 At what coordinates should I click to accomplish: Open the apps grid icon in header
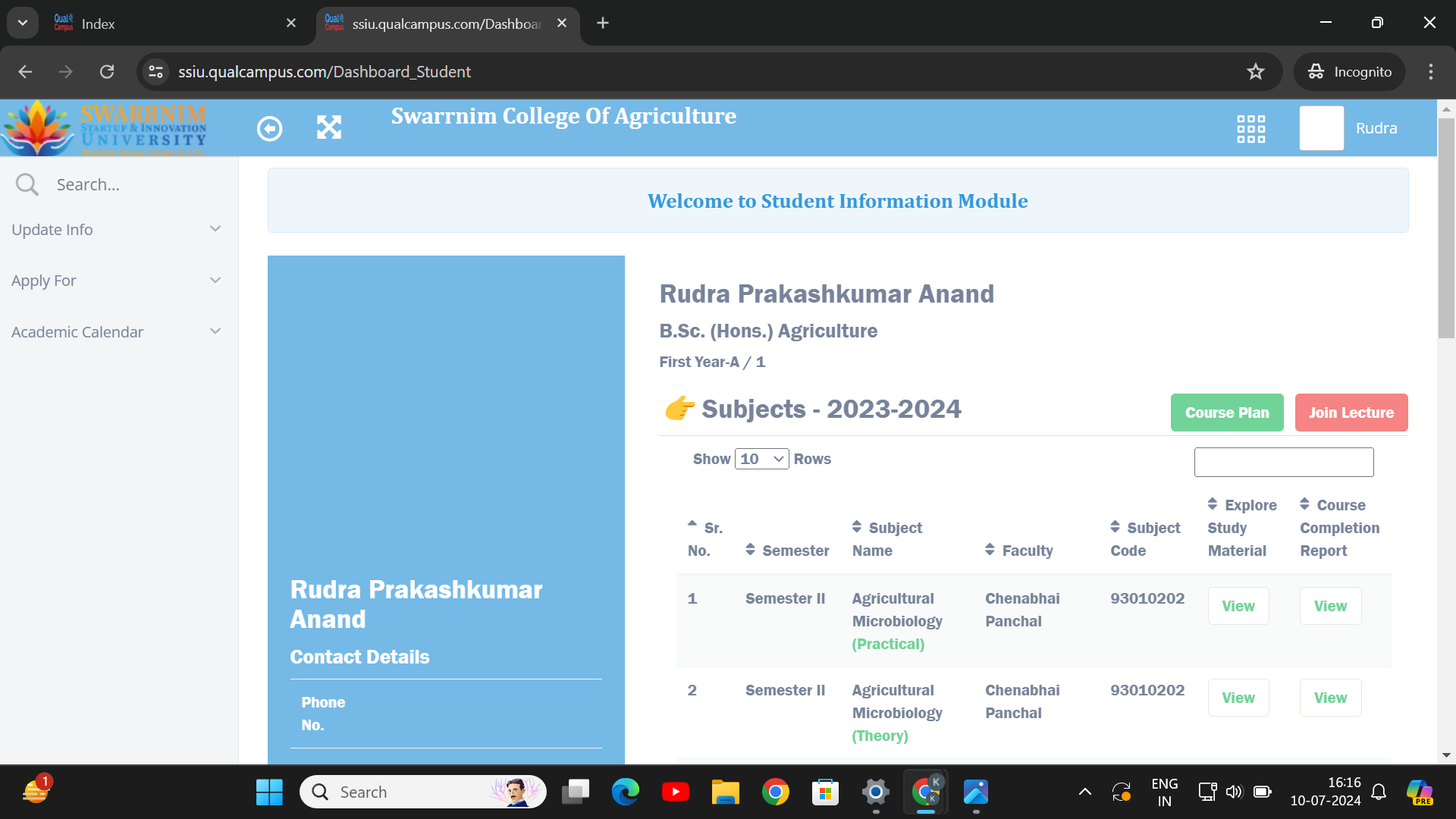pos(1250,129)
